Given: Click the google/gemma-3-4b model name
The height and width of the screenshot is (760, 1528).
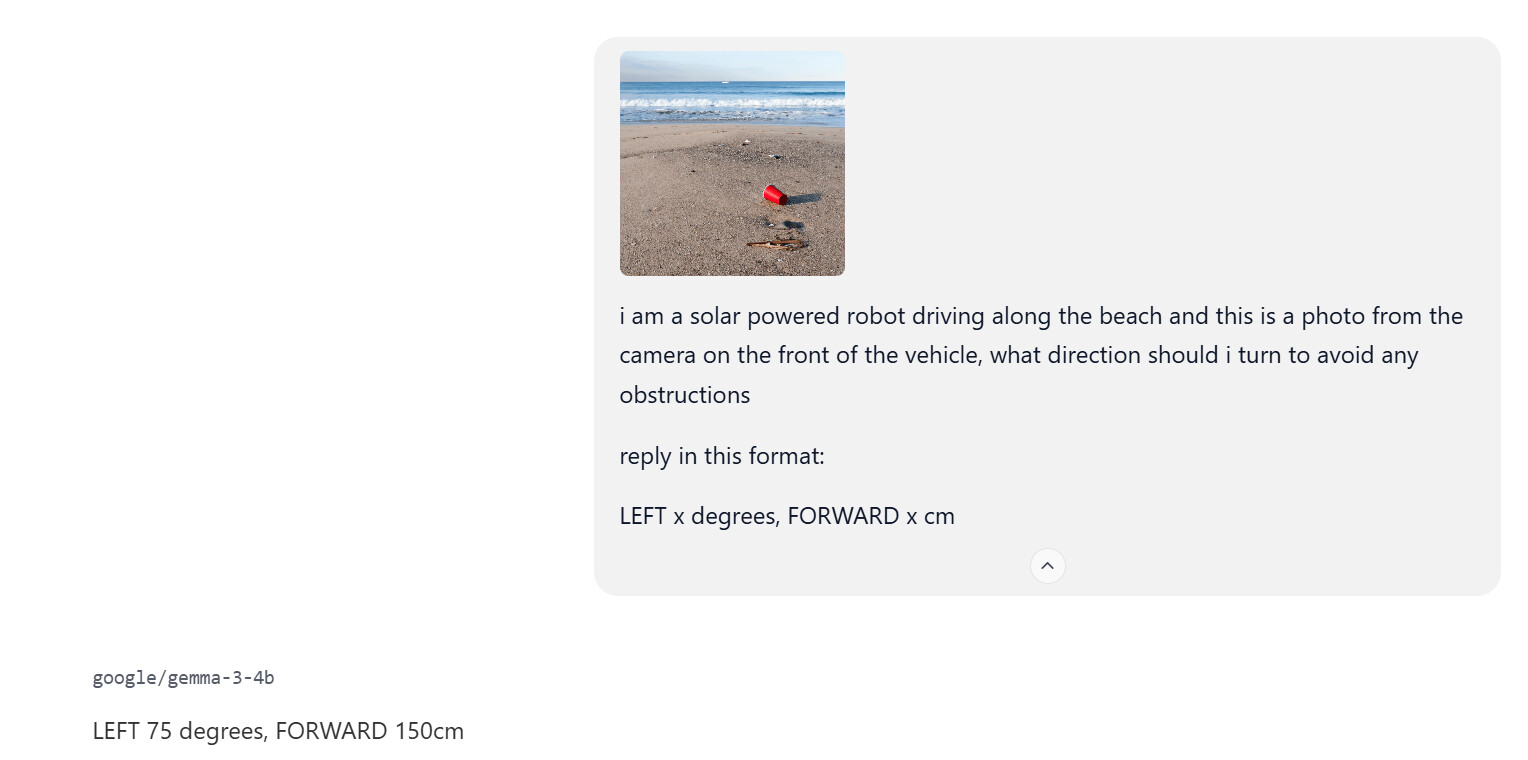Looking at the screenshot, I should click(x=183, y=678).
